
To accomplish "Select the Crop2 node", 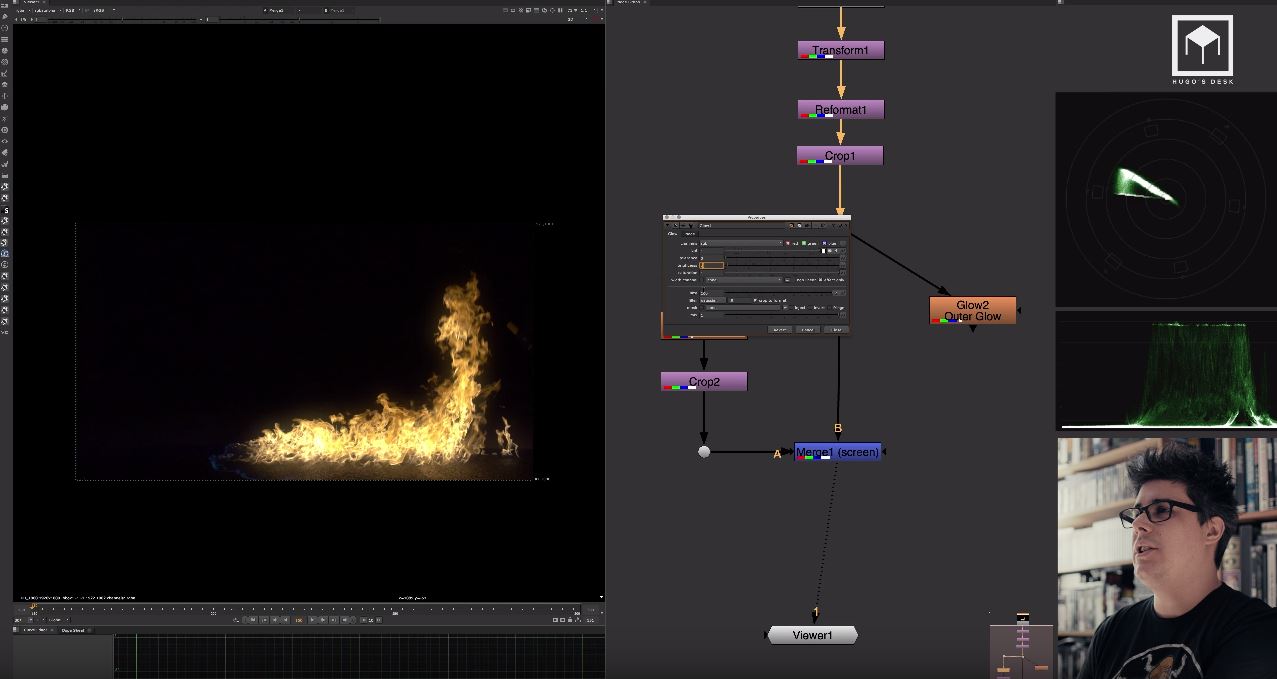I will [x=704, y=380].
